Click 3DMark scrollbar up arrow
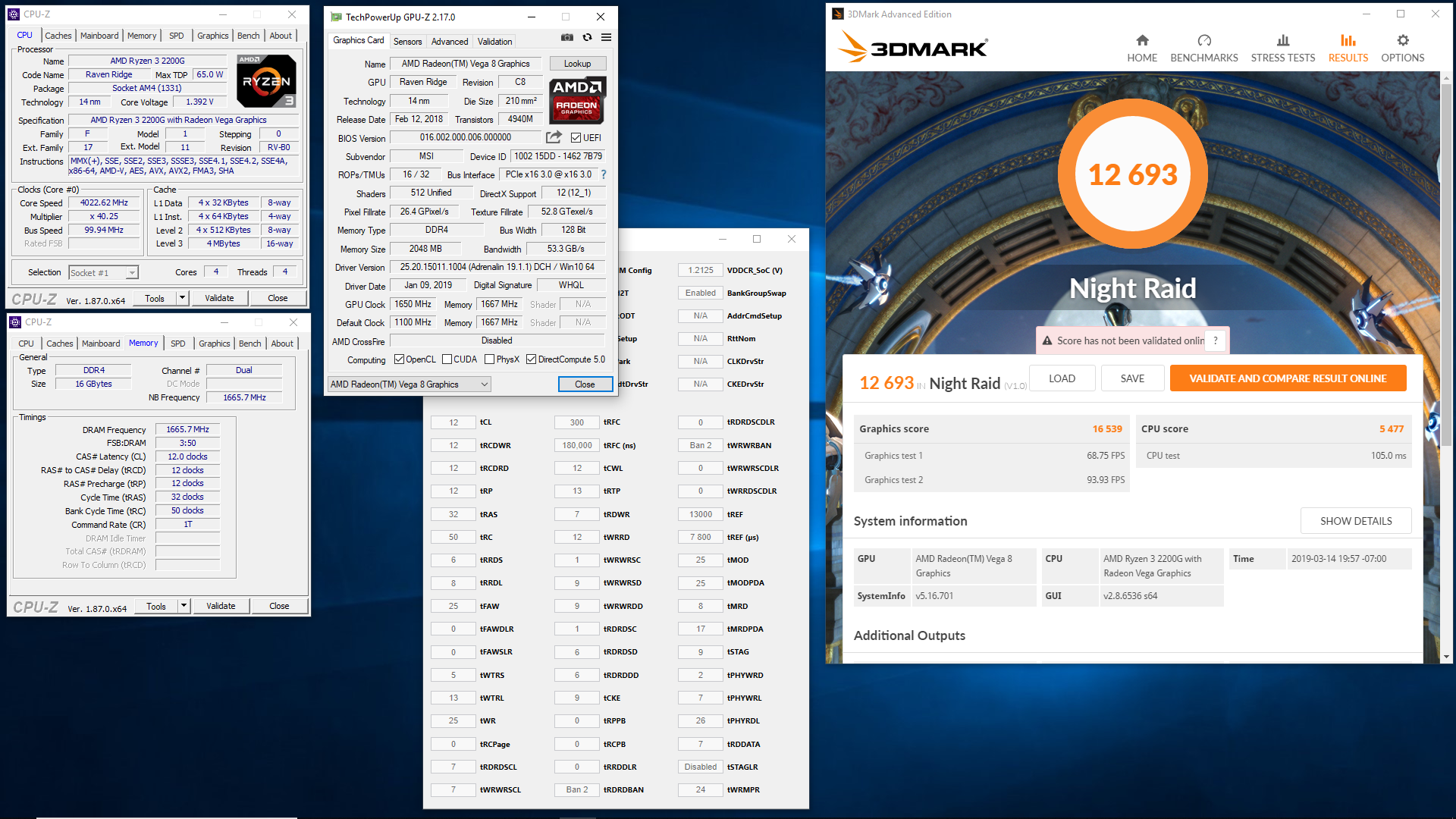Viewport: 1456px width, 819px height. coord(1446,78)
